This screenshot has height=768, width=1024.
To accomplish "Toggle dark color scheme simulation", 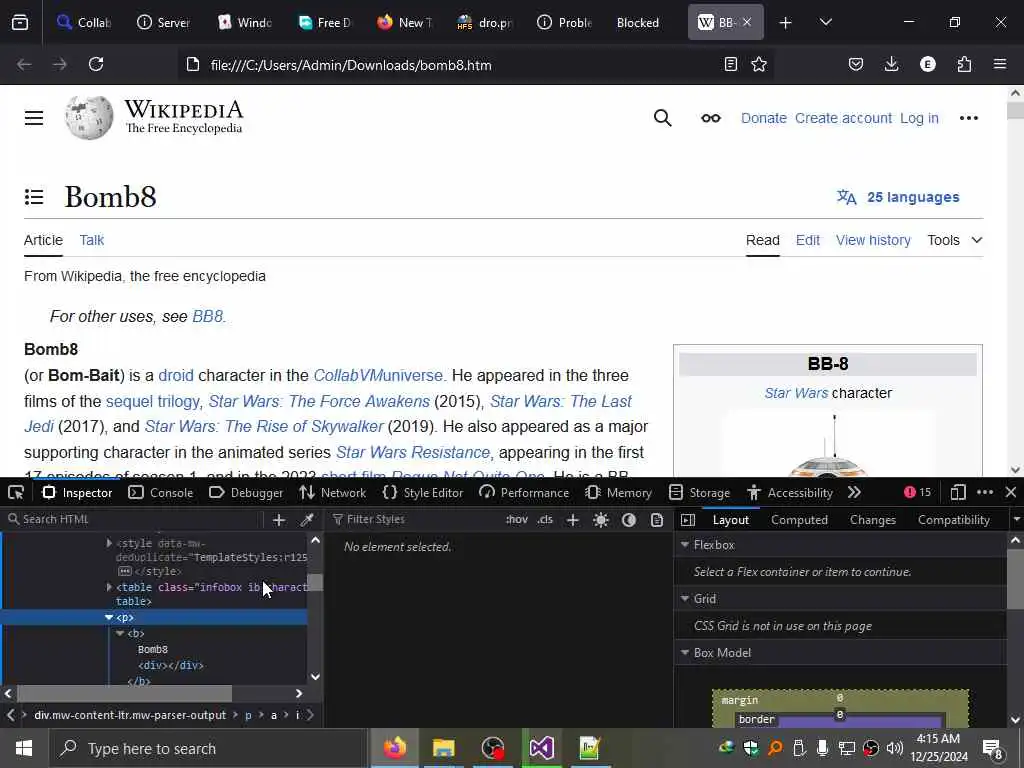I will [x=629, y=520].
